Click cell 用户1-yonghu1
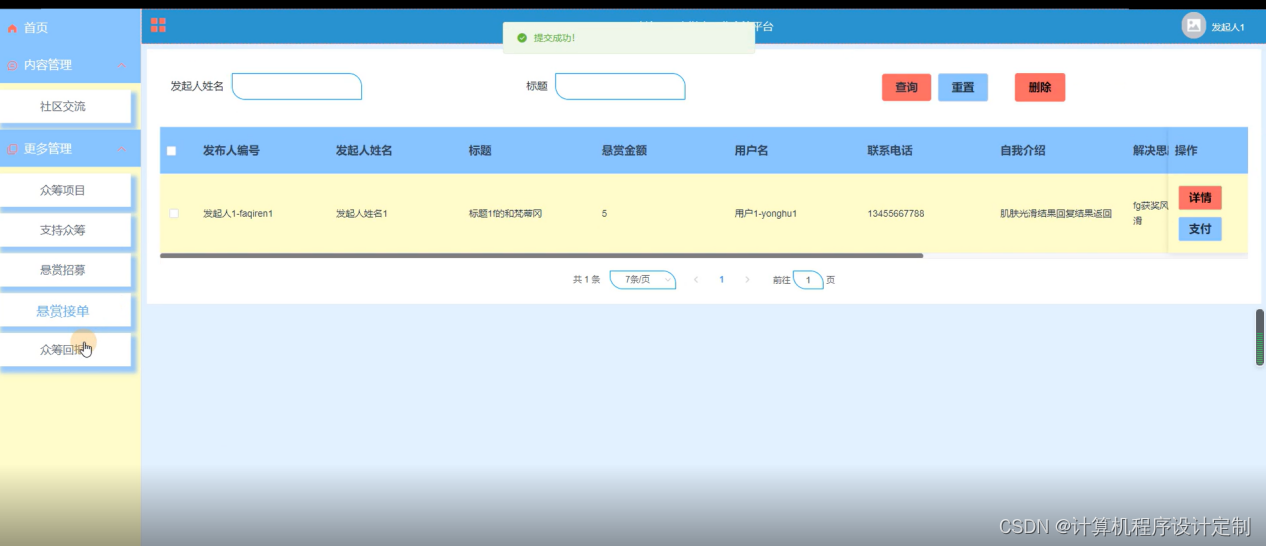The image size is (1266, 546). click(x=766, y=214)
